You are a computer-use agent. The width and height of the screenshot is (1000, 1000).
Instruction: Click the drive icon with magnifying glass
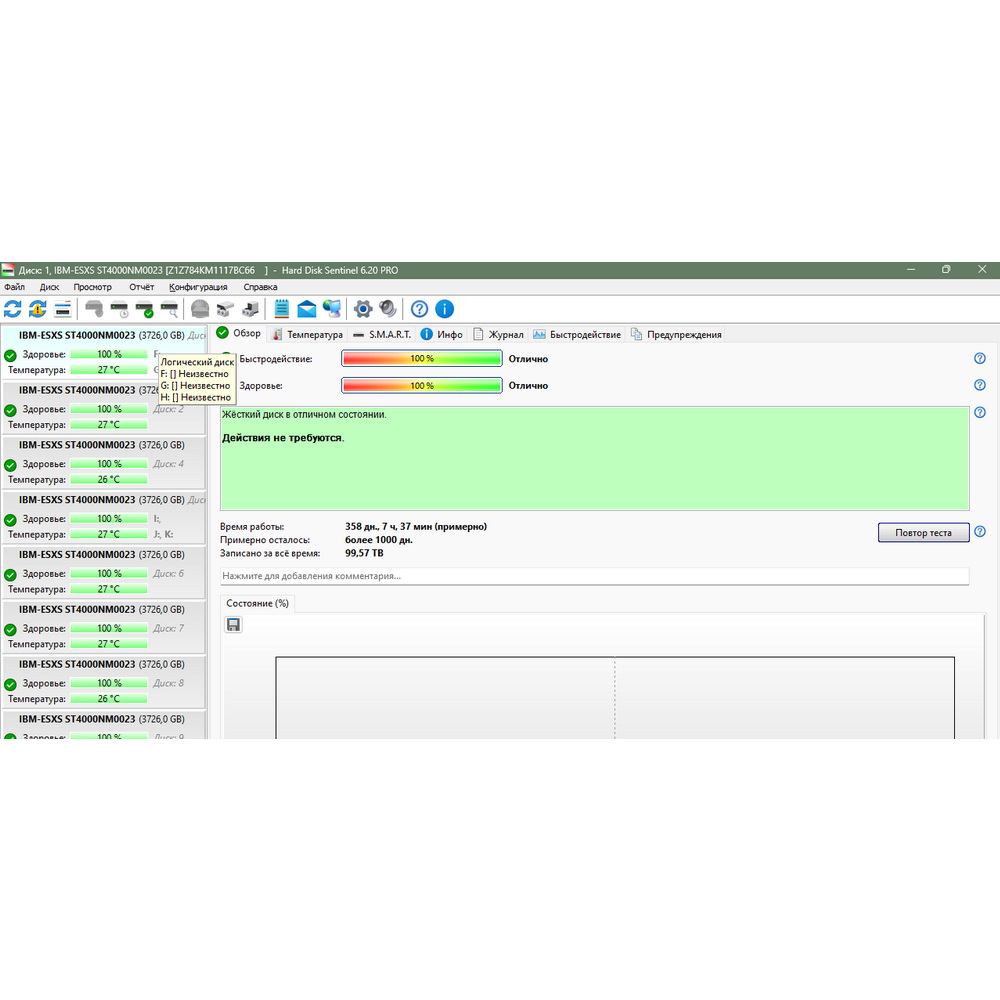[x=170, y=309]
